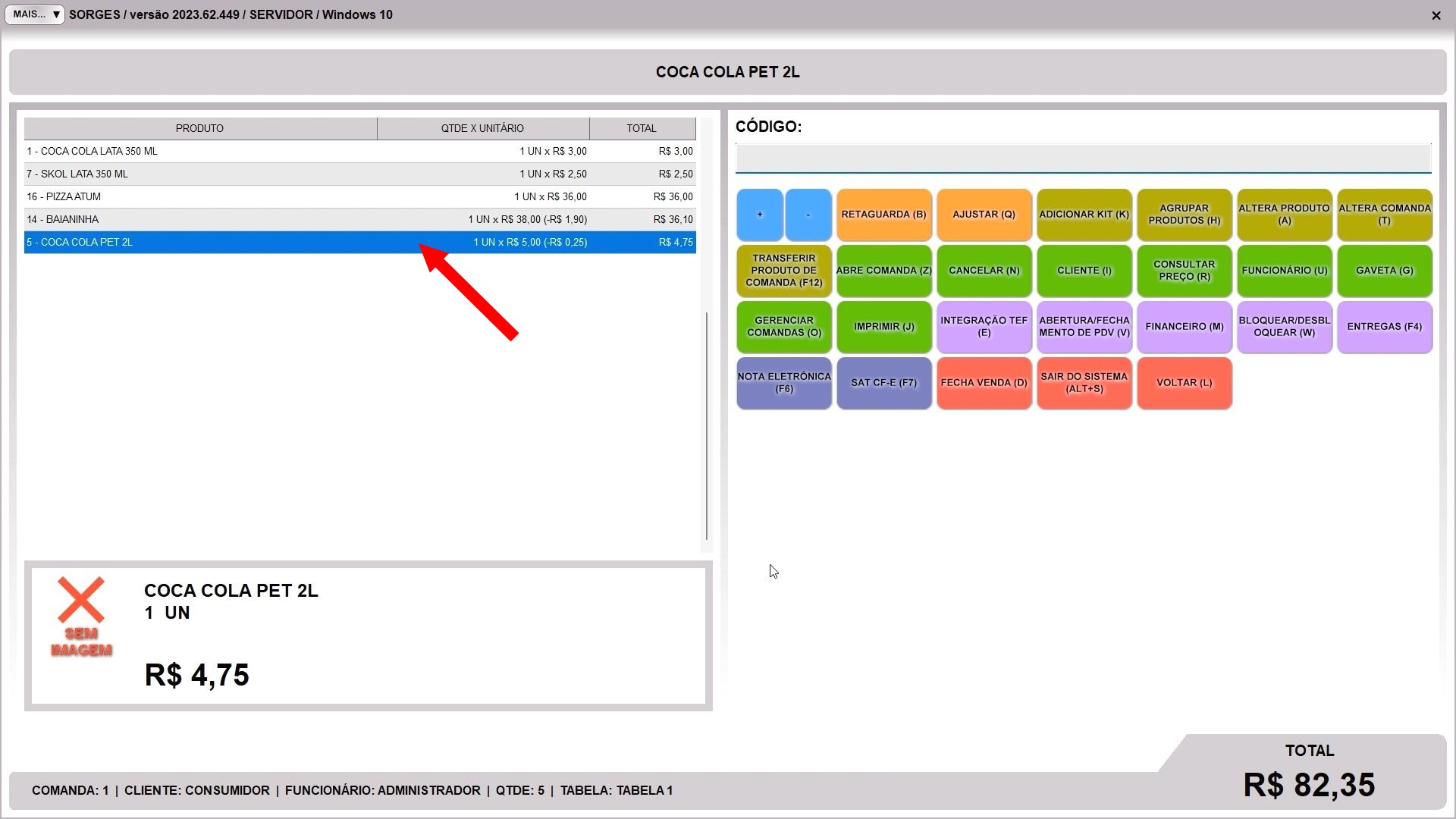
Task: Close the SORGES window
Action: coord(1436,15)
